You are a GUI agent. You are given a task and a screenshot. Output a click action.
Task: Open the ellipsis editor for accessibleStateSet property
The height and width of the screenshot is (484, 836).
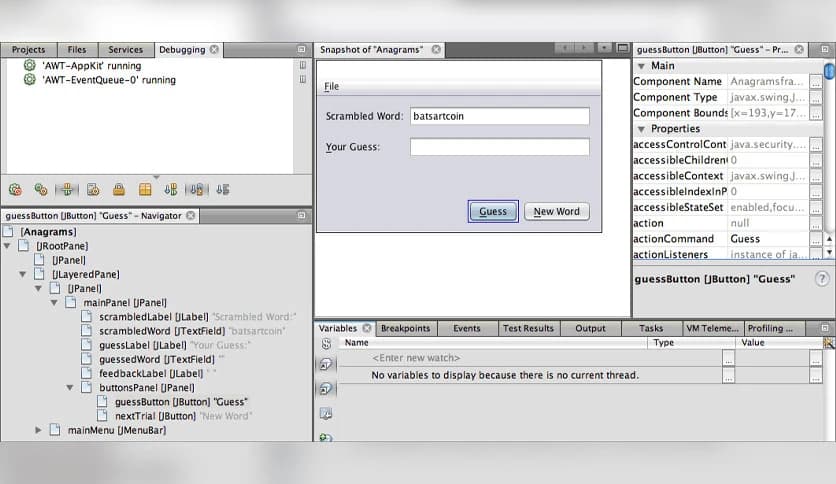[816, 207]
